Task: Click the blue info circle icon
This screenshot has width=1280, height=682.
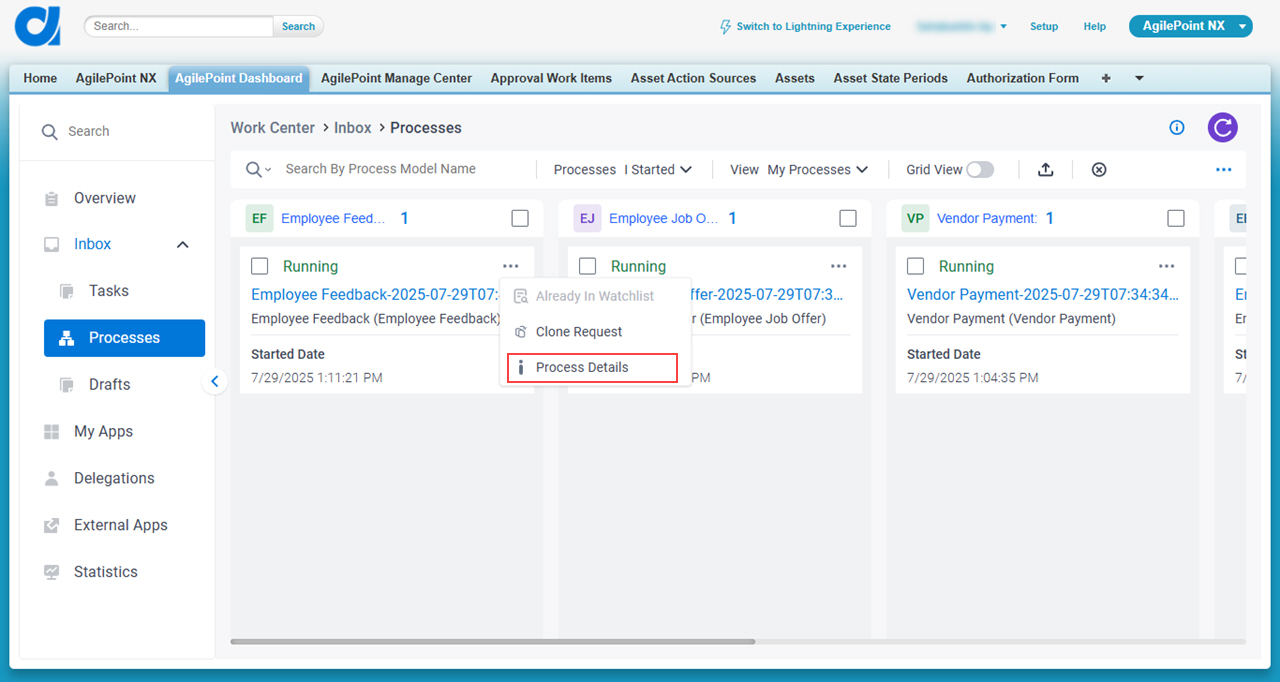Action: click(x=1177, y=127)
